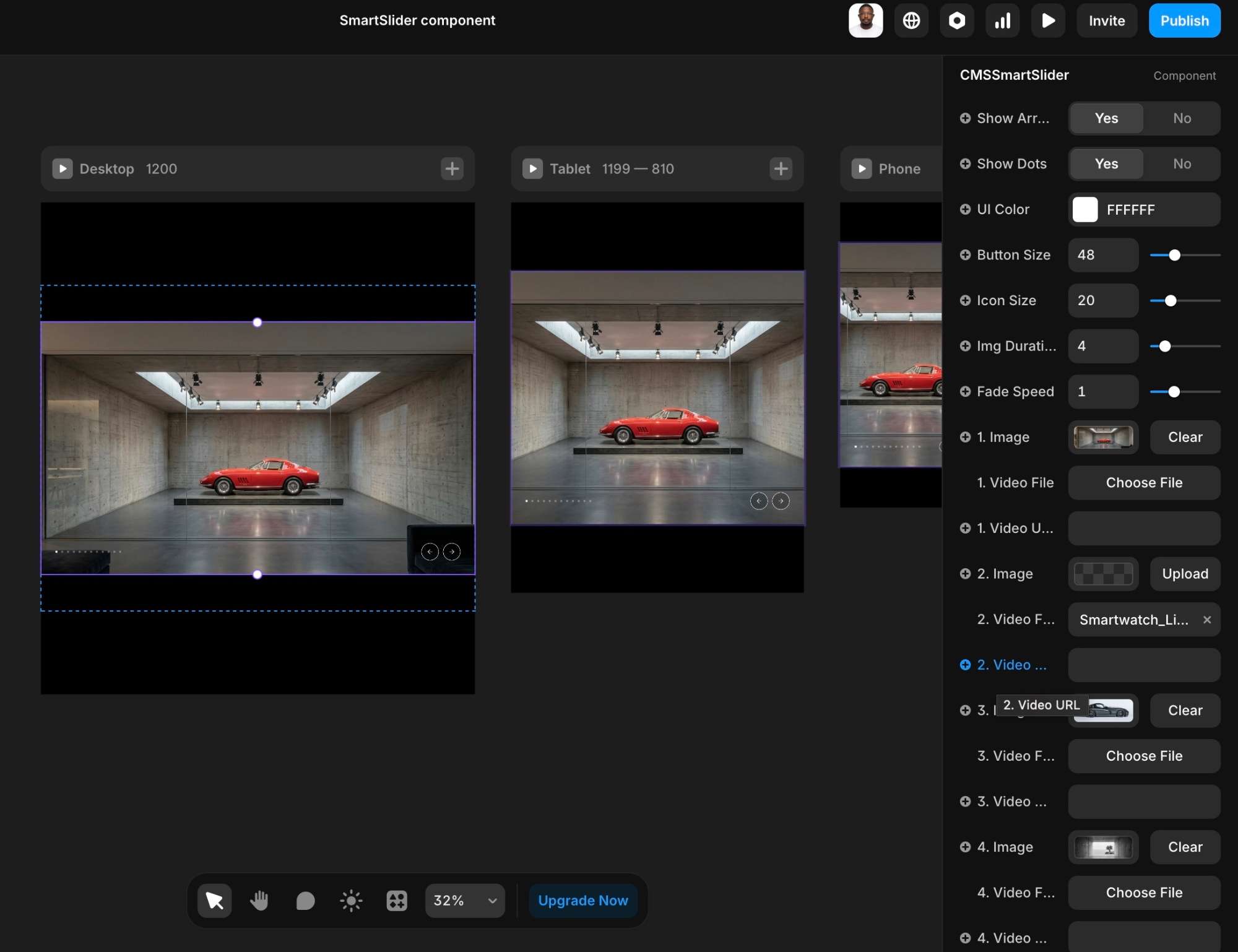The image size is (1238, 952).
Task: Open the 32% zoom dropdown
Action: tap(465, 901)
